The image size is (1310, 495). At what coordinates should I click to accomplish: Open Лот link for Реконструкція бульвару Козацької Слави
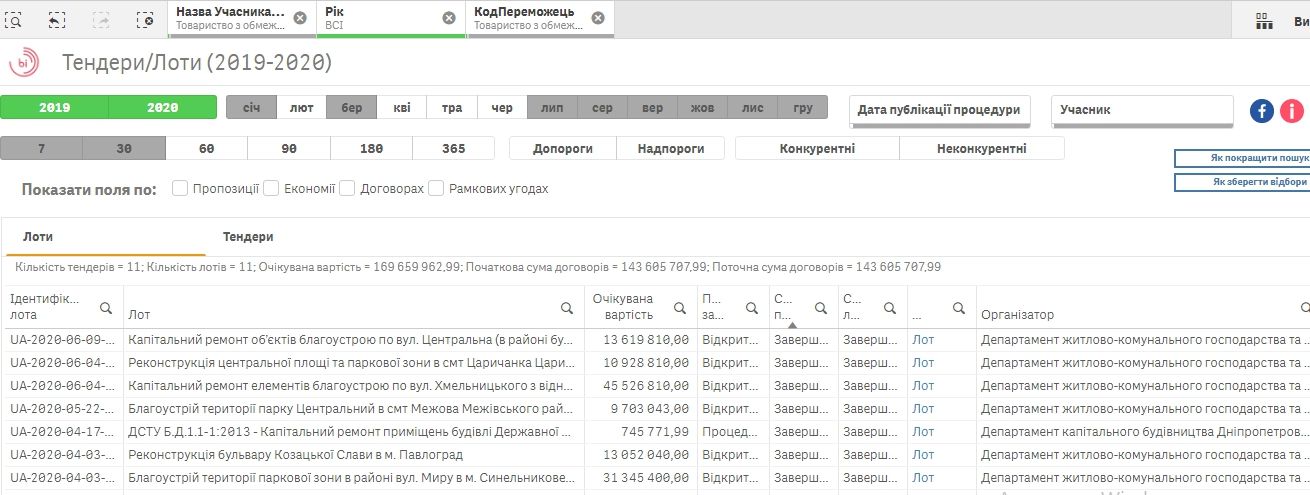click(923, 454)
